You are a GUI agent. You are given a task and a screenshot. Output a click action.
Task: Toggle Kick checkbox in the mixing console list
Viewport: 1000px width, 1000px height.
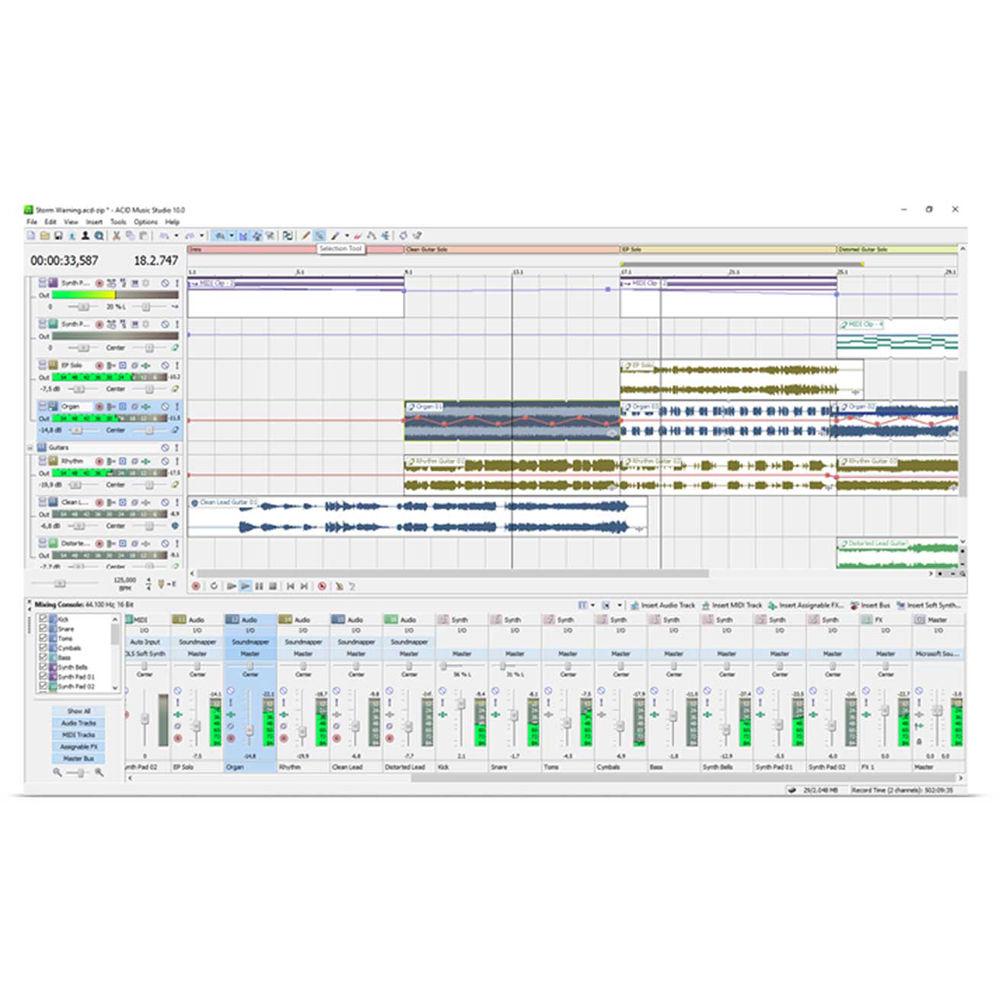(42, 619)
